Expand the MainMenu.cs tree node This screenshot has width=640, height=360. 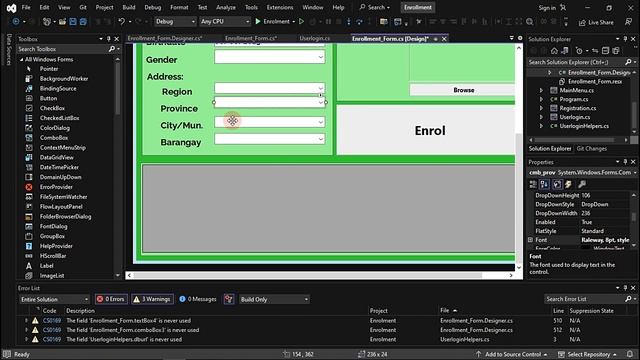click(541, 90)
